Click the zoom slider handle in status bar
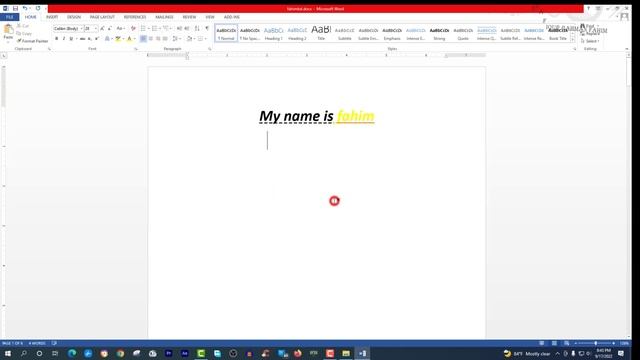This screenshot has width=640, height=360. point(596,343)
